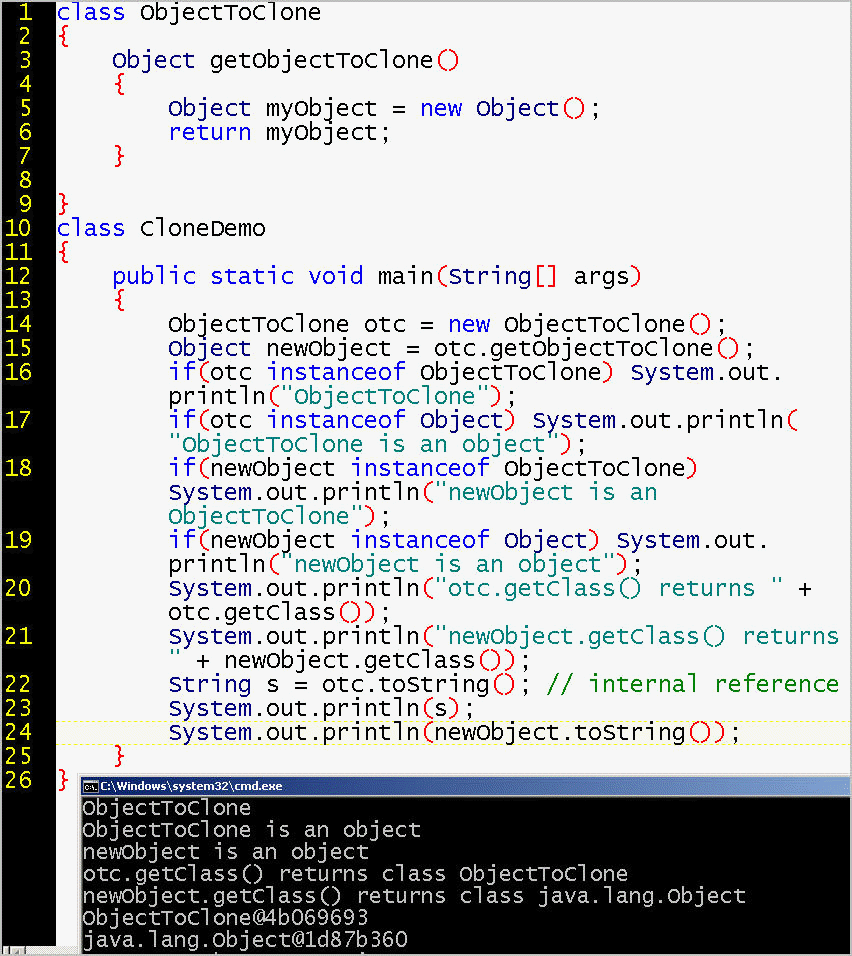Click string "newObject is an object" in code
The width and height of the screenshot is (852, 956).
[448, 565]
